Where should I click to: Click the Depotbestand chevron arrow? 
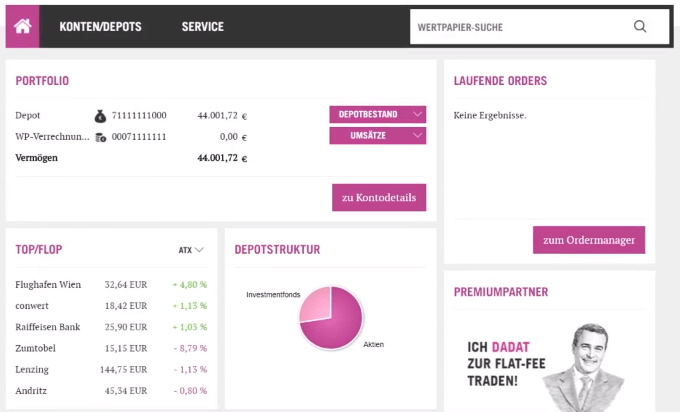click(417, 114)
